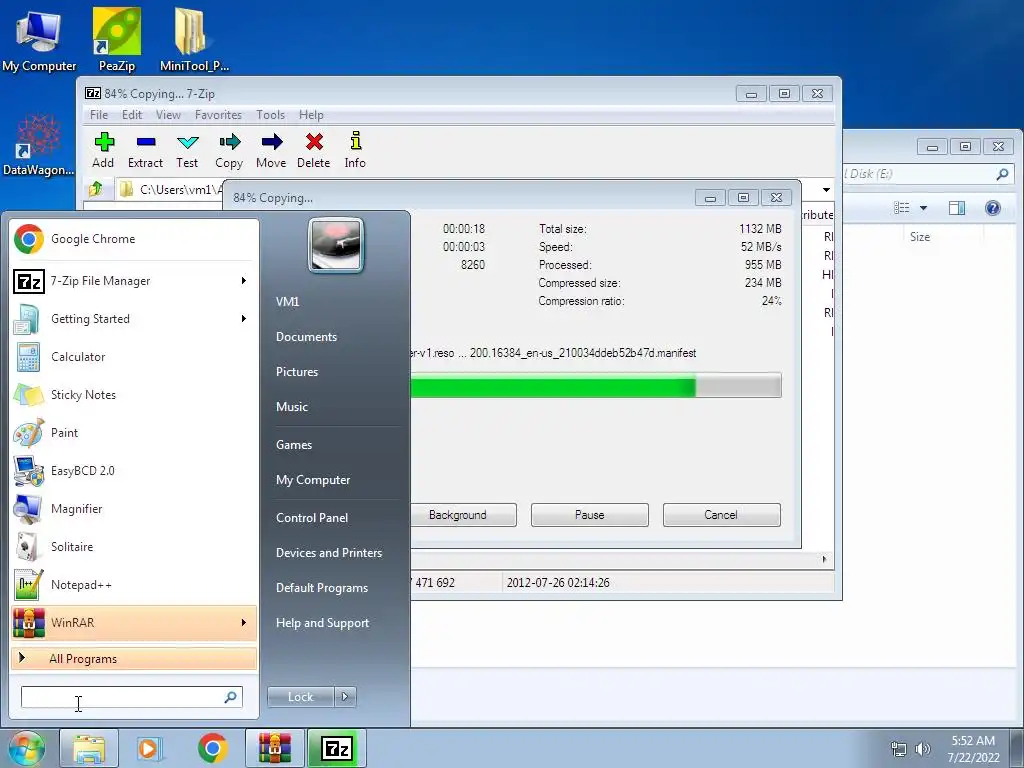
Task: Select the DataWagon desktop shortcut
Action: 39,145
